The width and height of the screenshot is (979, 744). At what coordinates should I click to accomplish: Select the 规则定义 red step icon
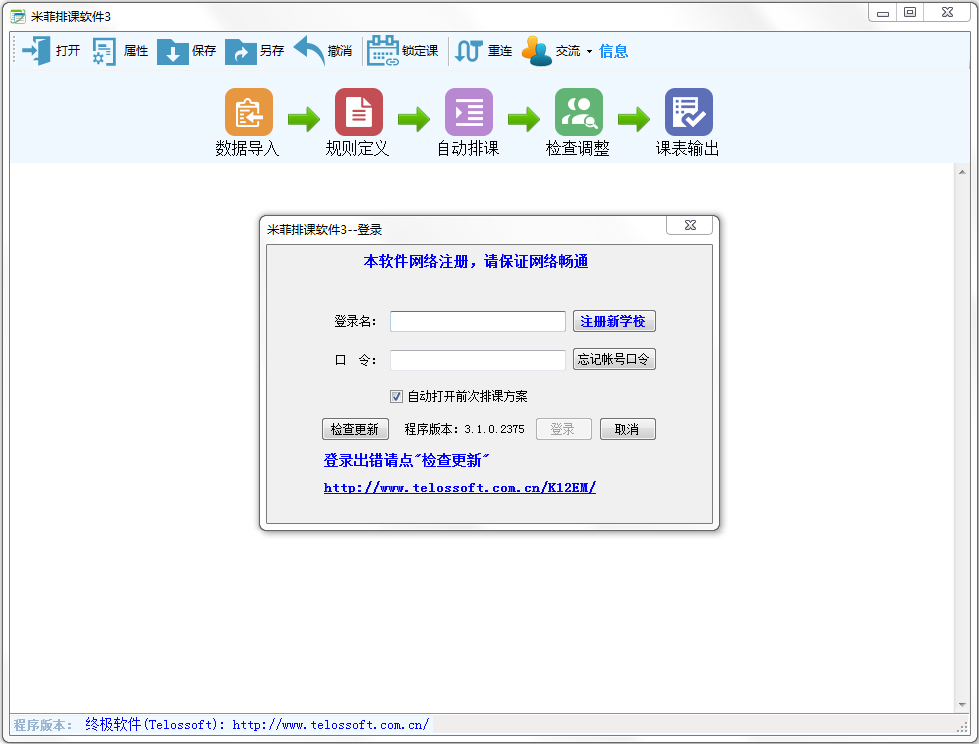[358, 112]
